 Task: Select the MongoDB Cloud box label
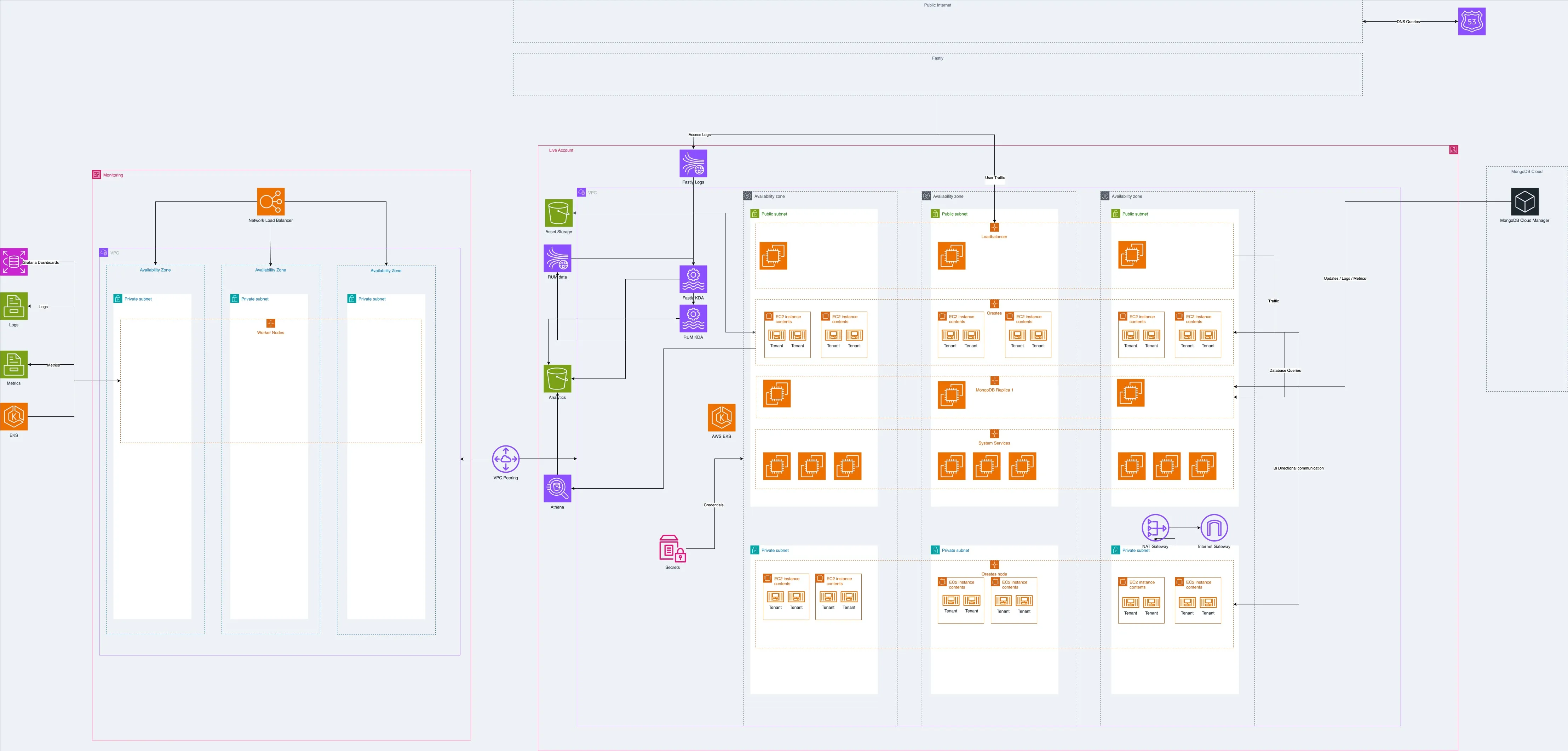[1527, 172]
